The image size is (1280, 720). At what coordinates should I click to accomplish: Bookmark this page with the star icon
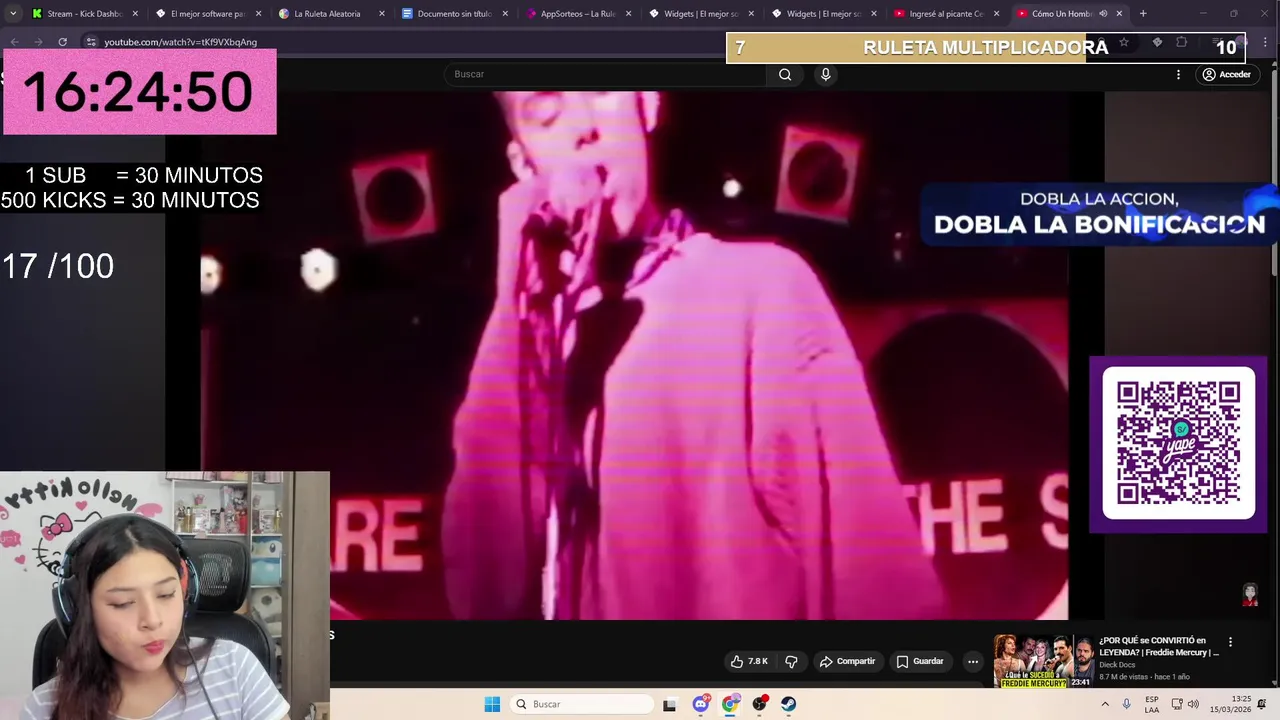click(x=1124, y=42)
